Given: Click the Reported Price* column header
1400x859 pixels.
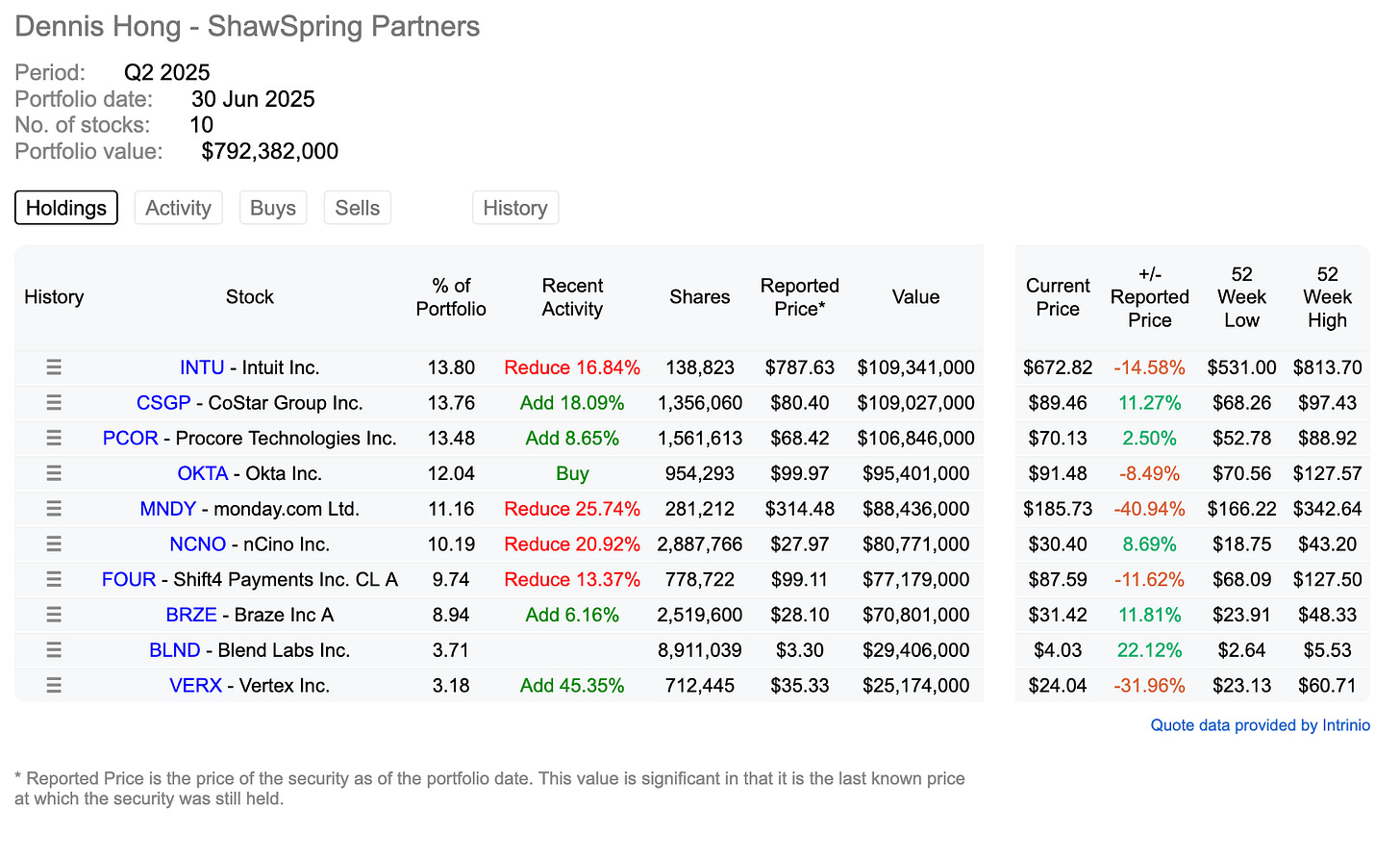Looking at the screenshot, I should click(x=800, y=297).
